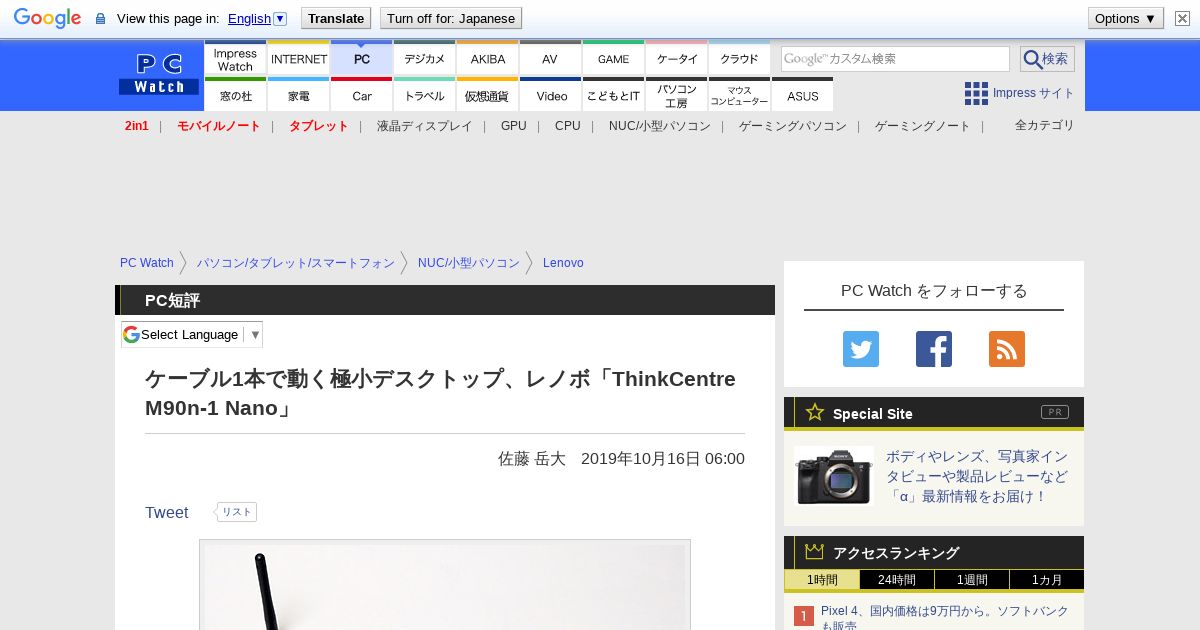Select the 1週間 ranking tab

[x=972, y=580]
